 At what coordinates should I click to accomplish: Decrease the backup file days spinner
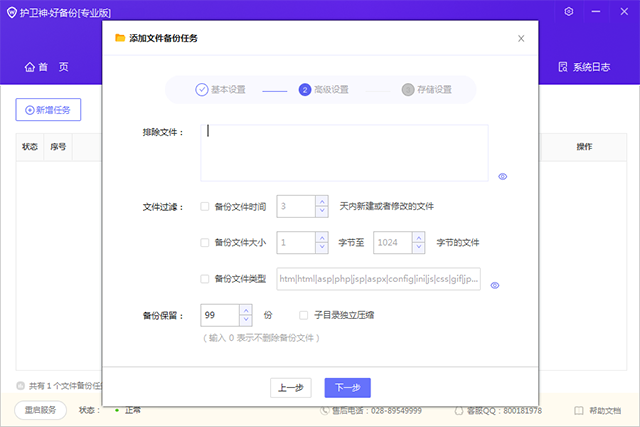click(x=321, y=212)
